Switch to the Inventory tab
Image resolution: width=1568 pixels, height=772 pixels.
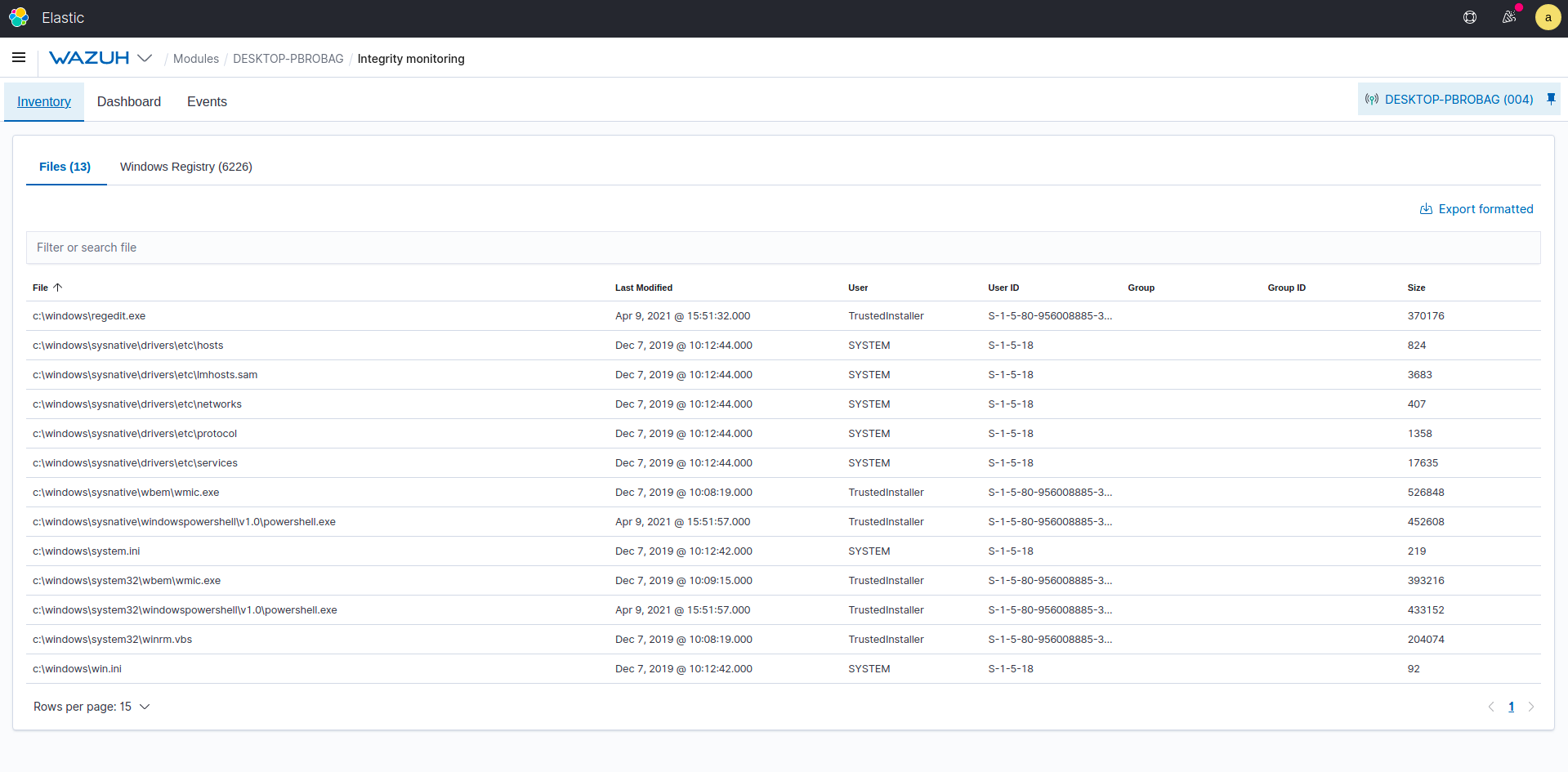click(44, 101)
